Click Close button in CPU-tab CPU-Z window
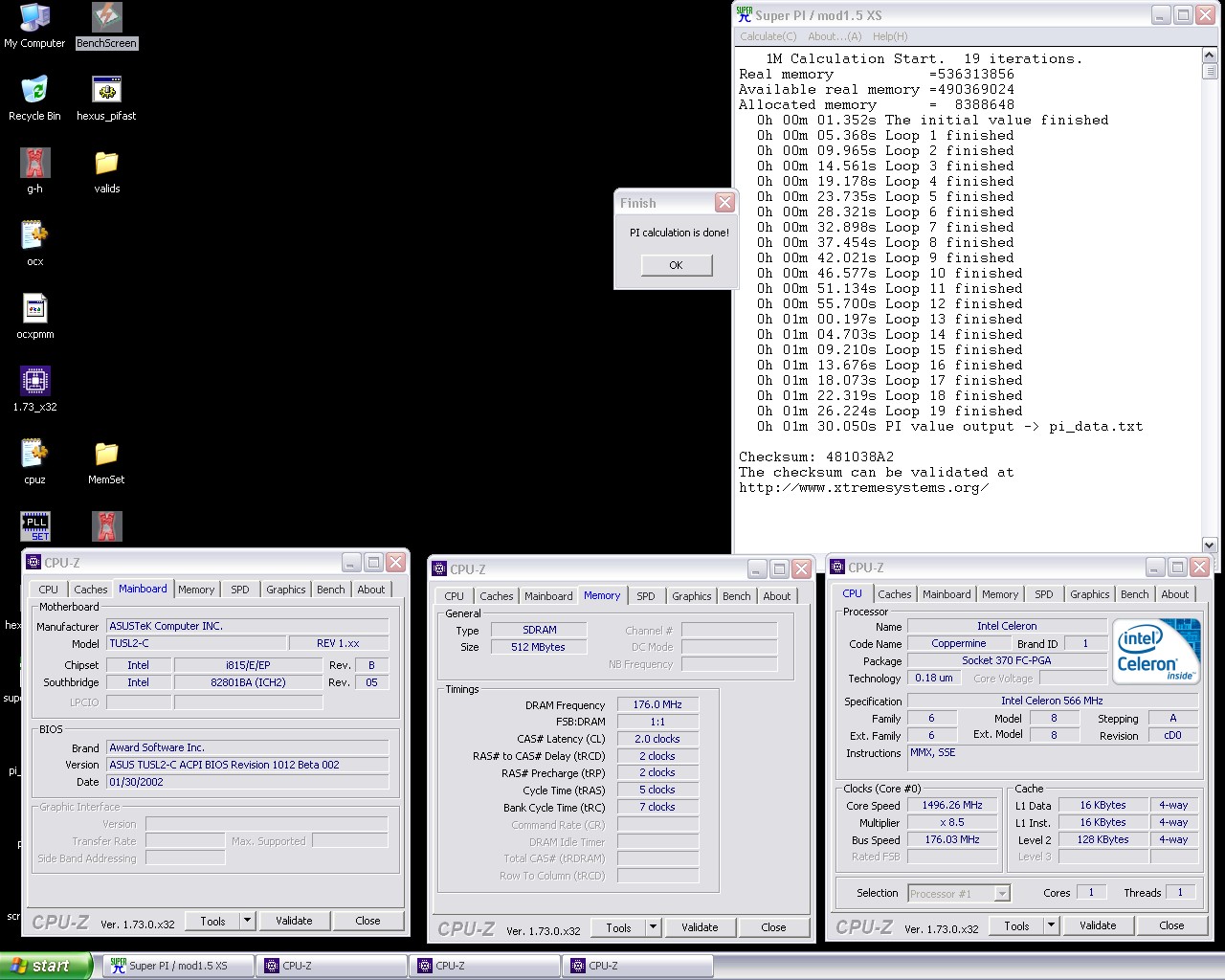1225x980 pixels. point(1171,925)
